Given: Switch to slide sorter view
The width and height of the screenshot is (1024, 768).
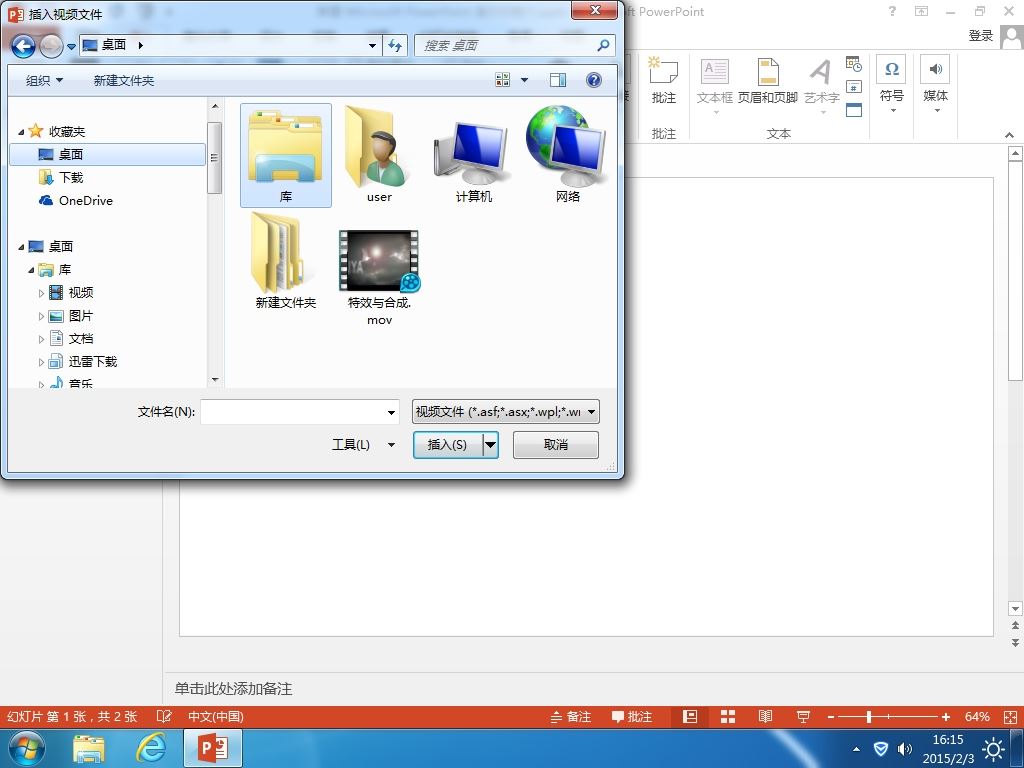Looking at the screenshot, I should (x=728, y=717).
